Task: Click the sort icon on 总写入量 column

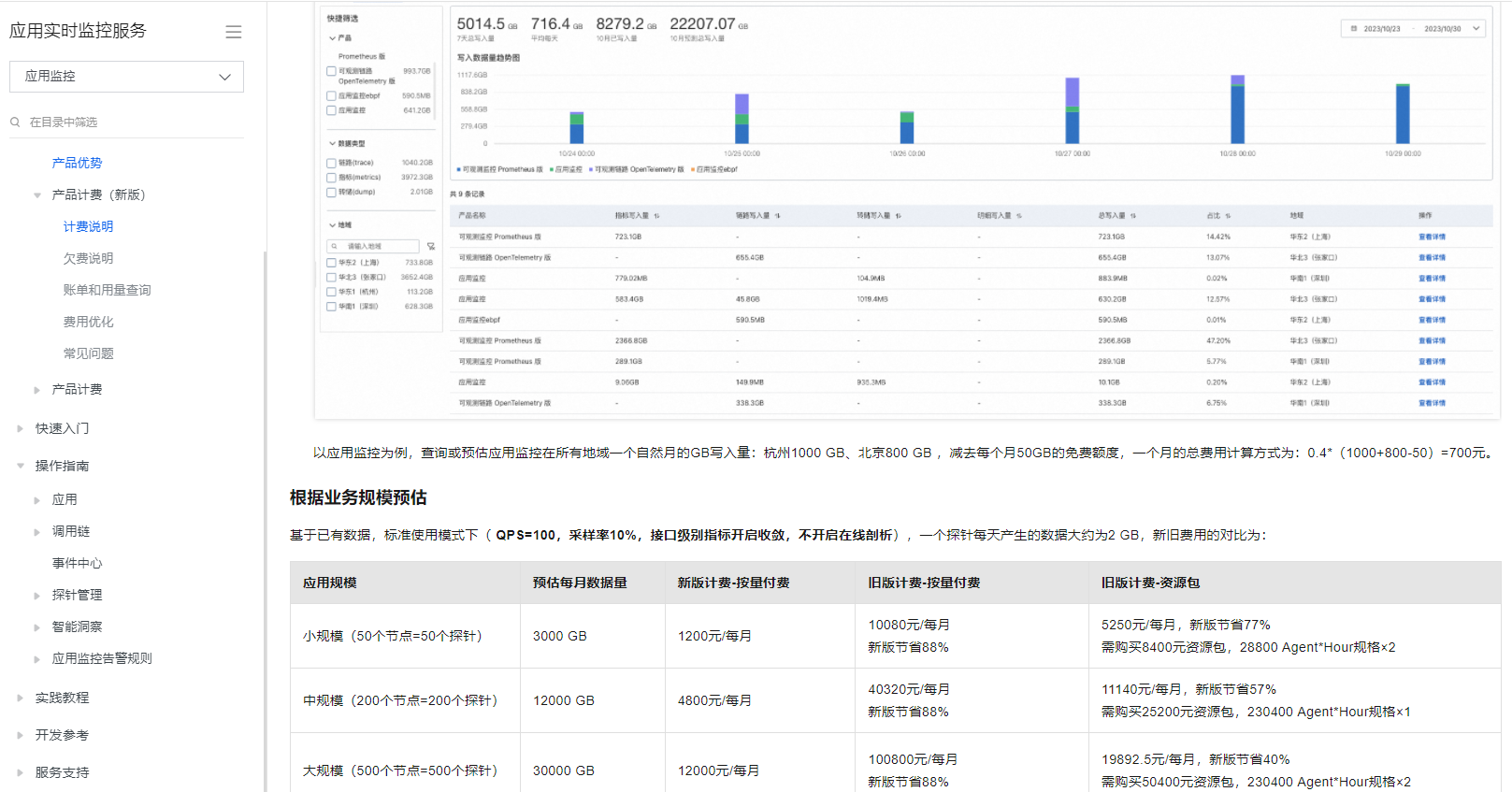Action: click(x=1133, y=216)
